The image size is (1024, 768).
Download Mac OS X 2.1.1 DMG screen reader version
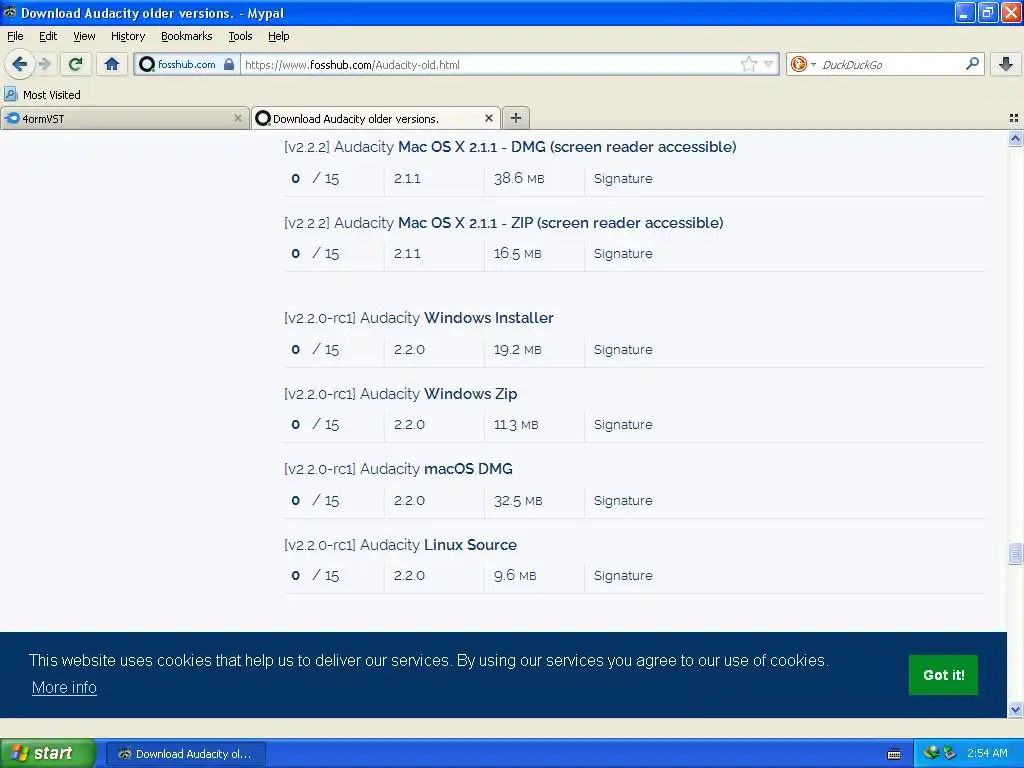[x=510, y=147]
